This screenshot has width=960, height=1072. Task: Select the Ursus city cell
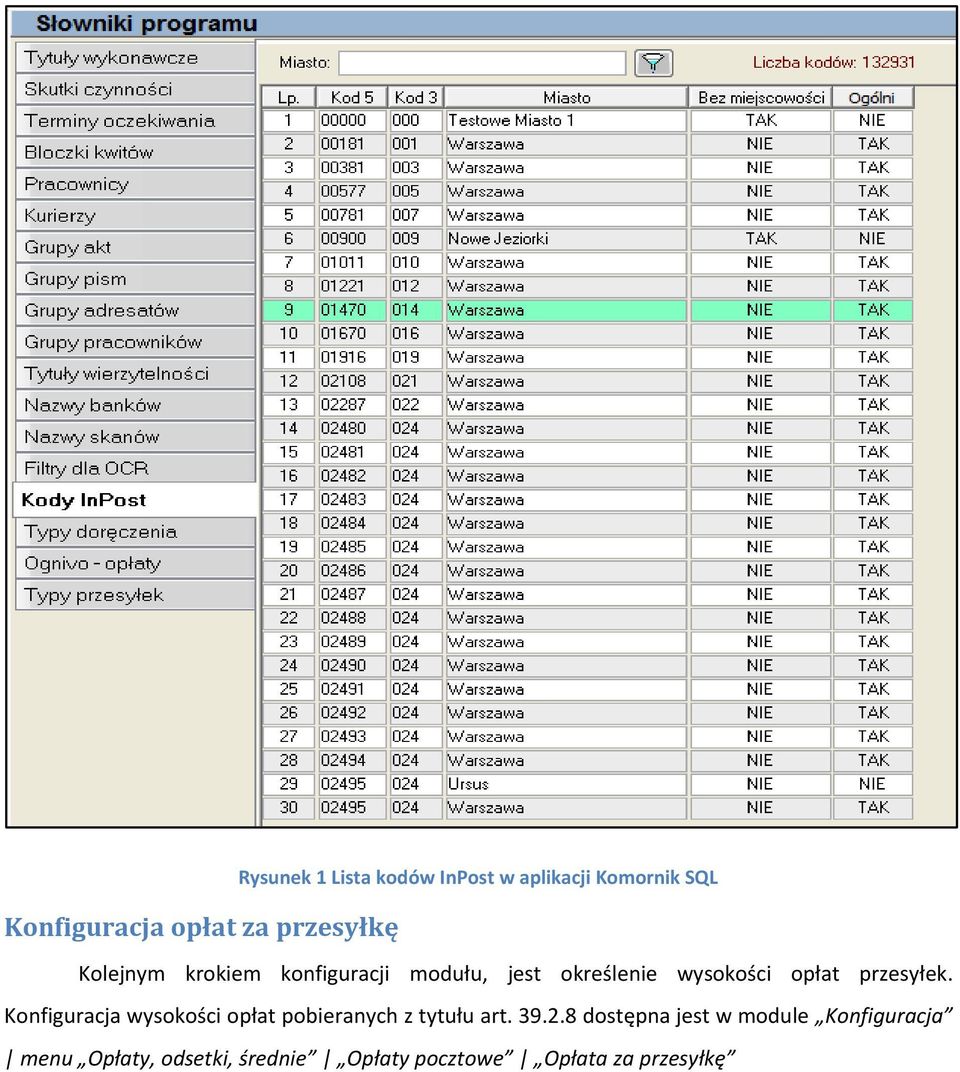[x=566, y=784]
